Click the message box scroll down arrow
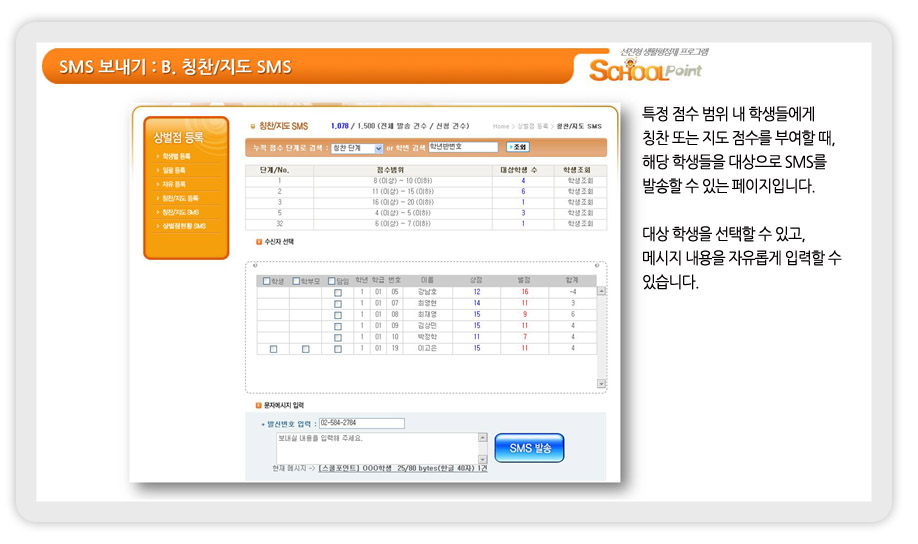Image resolution: width=918 pixels, height=544 pixels. 483,458
